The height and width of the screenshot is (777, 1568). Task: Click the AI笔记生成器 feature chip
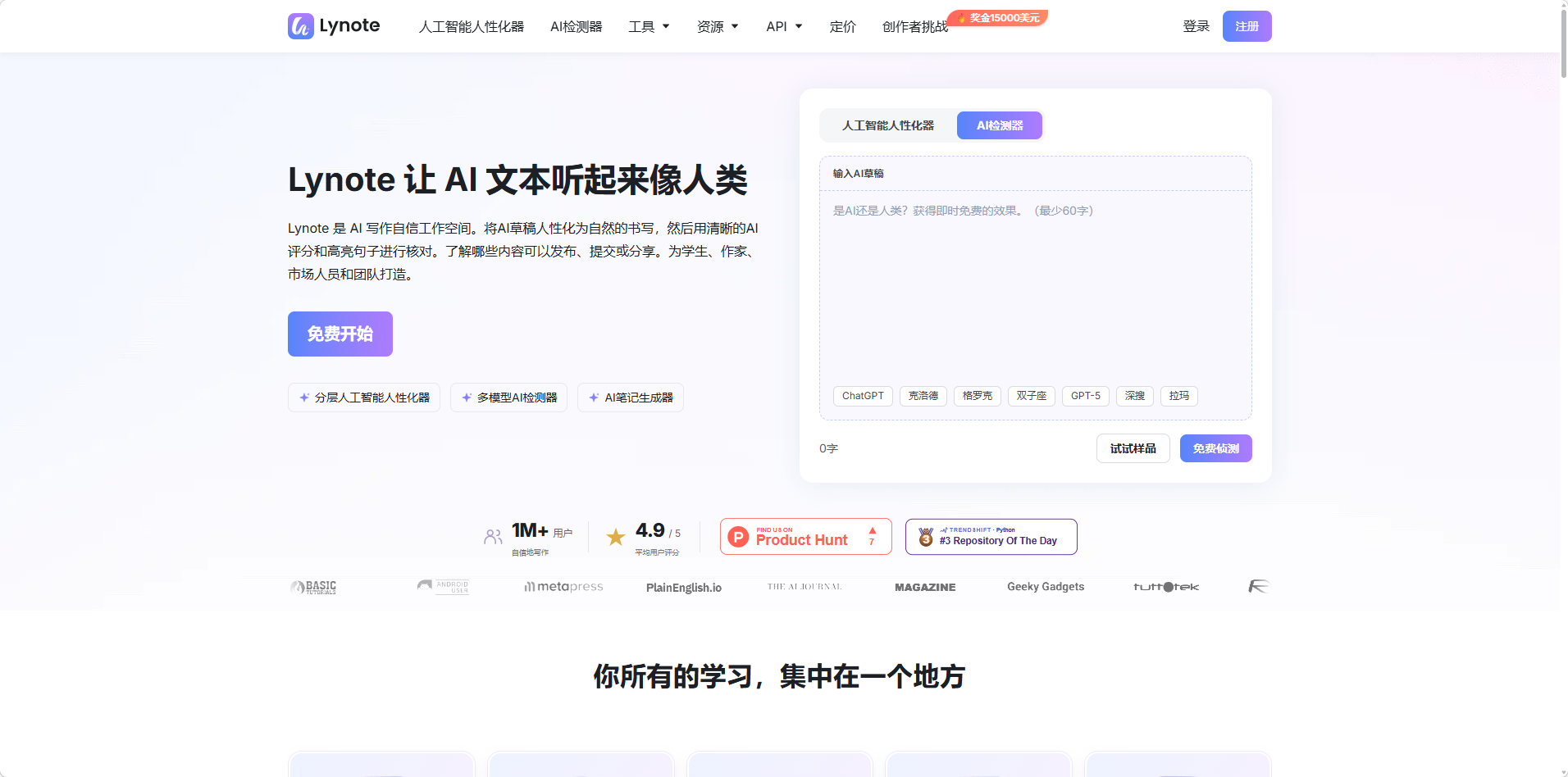coord(631,398)
